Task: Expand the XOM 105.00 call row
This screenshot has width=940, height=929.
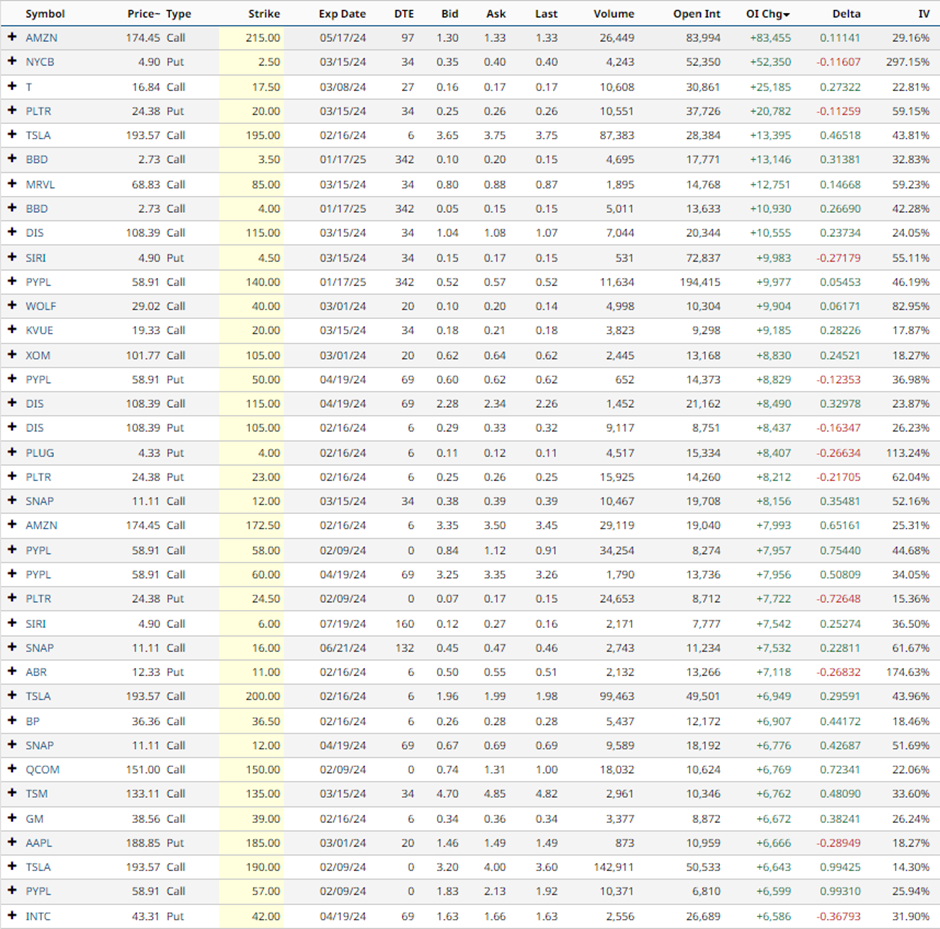Action: point(12,354)
